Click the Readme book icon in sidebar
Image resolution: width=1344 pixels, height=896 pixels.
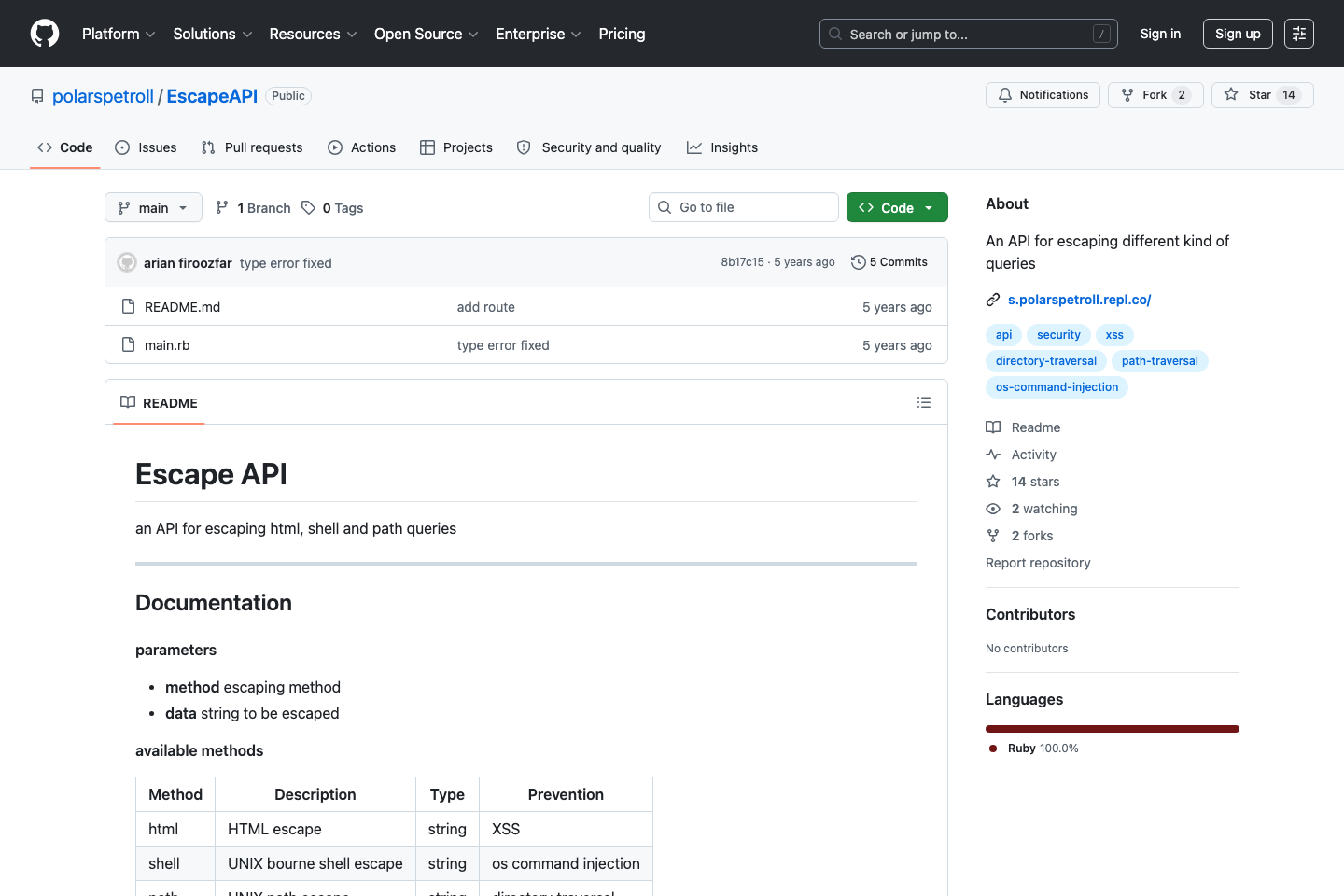(993, 427)
